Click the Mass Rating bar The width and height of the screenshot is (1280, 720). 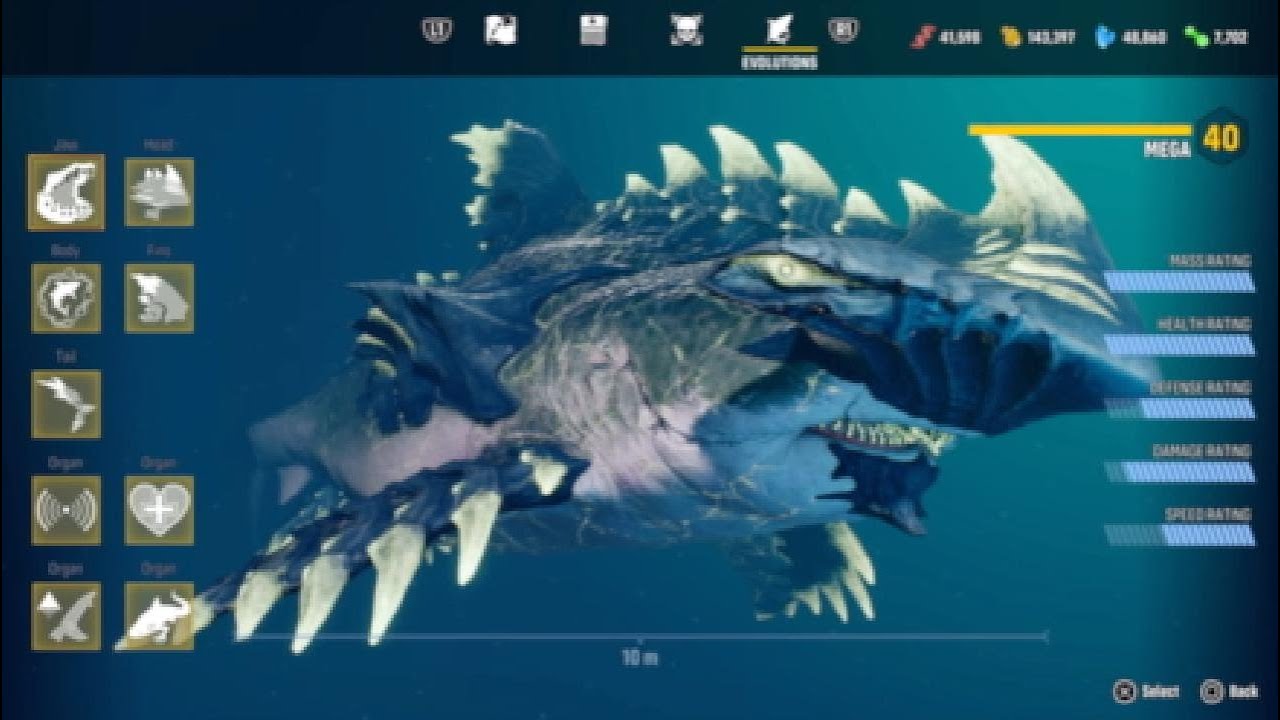click(x=1179, y=281)
